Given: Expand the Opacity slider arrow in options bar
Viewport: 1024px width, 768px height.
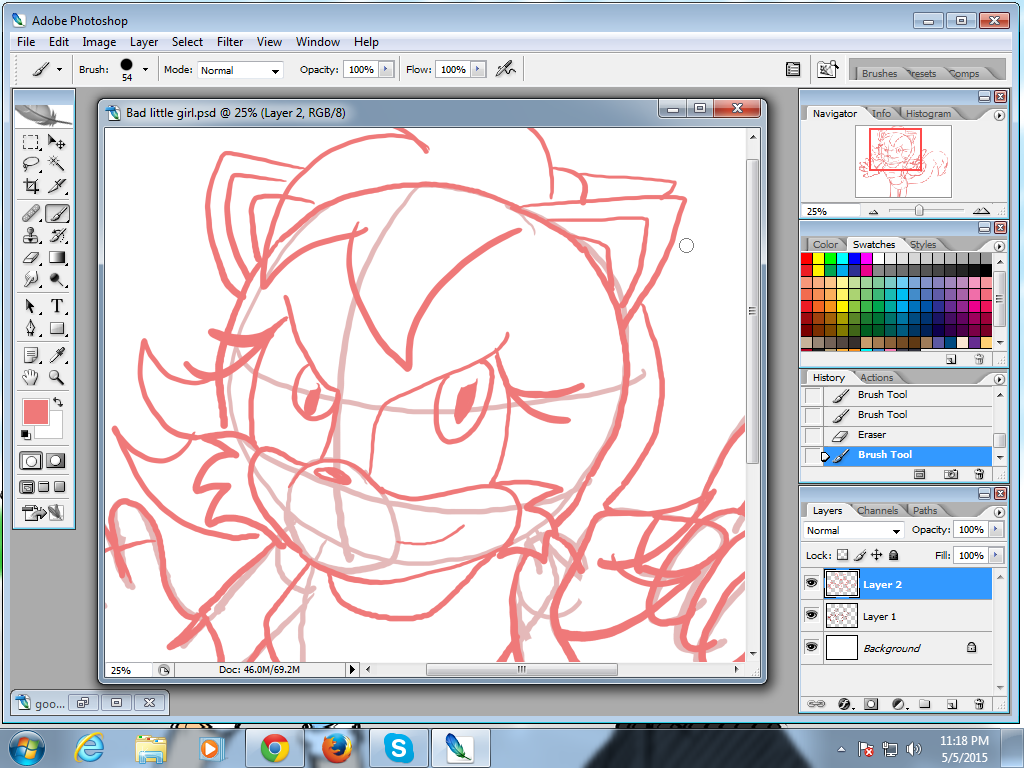Looking at the screenshot, I should pos(388,70).
